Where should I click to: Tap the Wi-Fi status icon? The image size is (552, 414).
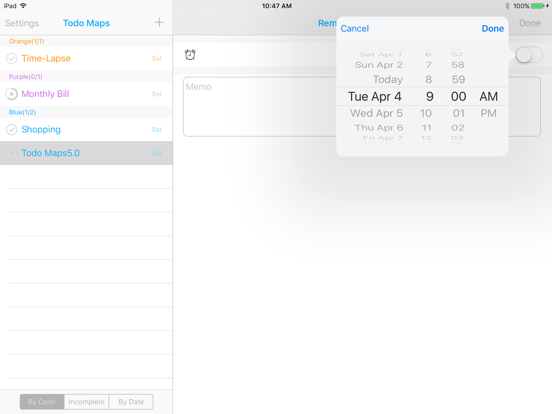23,6
